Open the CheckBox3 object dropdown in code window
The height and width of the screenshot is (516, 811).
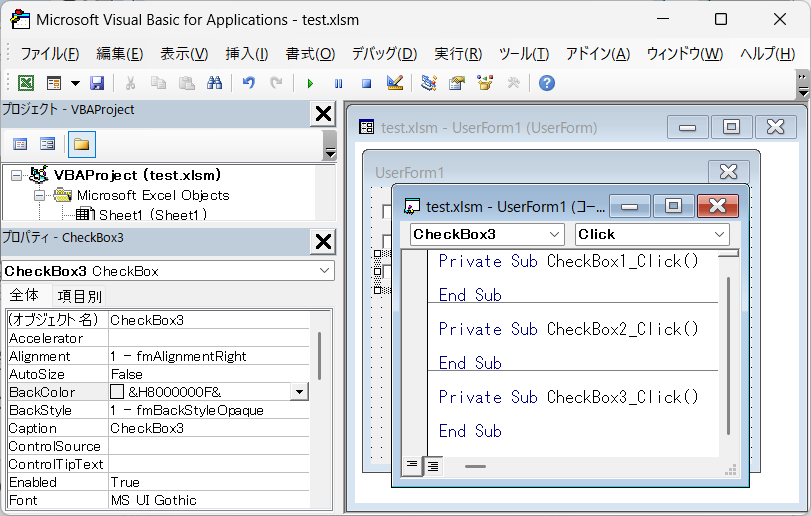coord(487,234)
